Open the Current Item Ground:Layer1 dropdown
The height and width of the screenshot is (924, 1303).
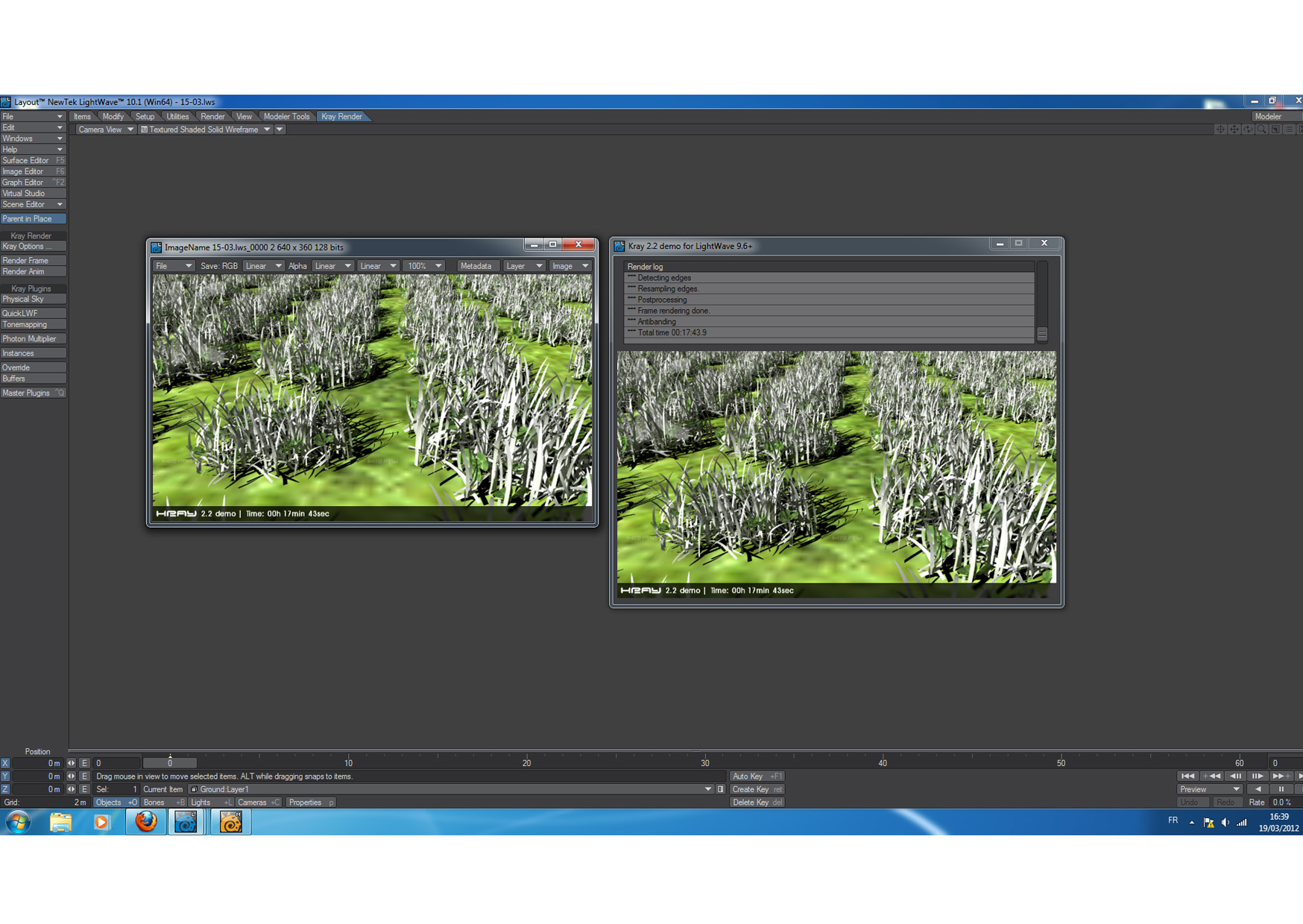tap(707, 789)
